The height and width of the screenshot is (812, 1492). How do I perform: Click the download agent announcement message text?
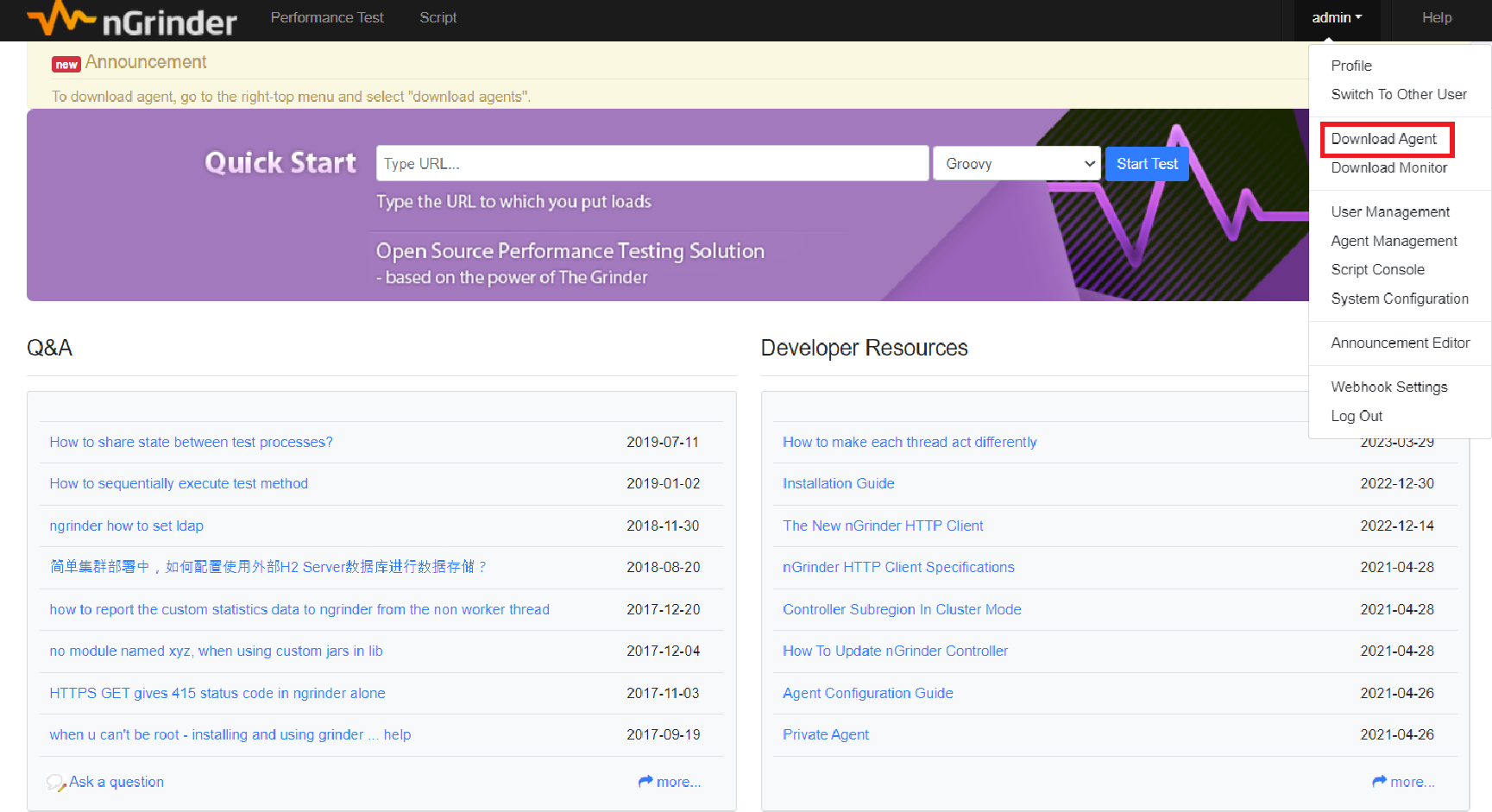pyautogui.click(x=291, y=97)
